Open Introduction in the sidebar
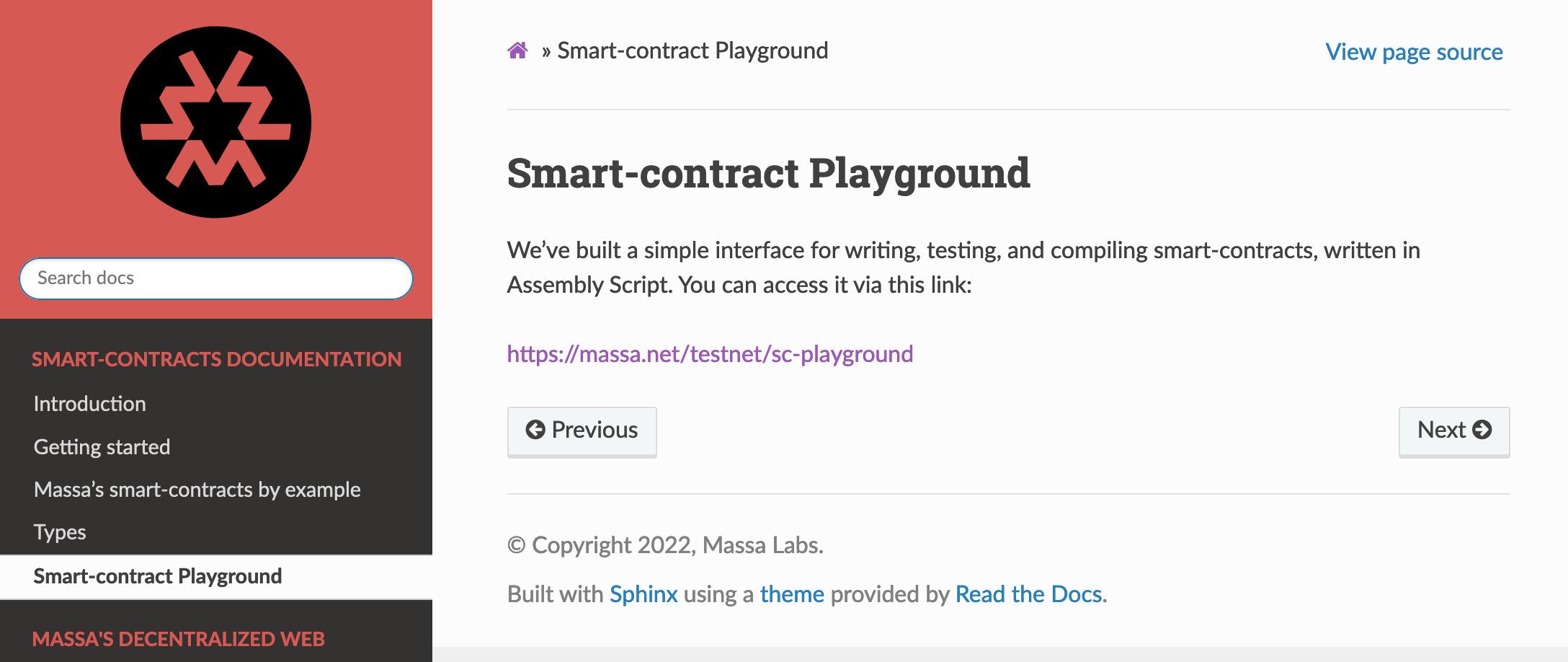Image resolution: width=1568 pixels, height=662 pixels. [x=90, y=404]
